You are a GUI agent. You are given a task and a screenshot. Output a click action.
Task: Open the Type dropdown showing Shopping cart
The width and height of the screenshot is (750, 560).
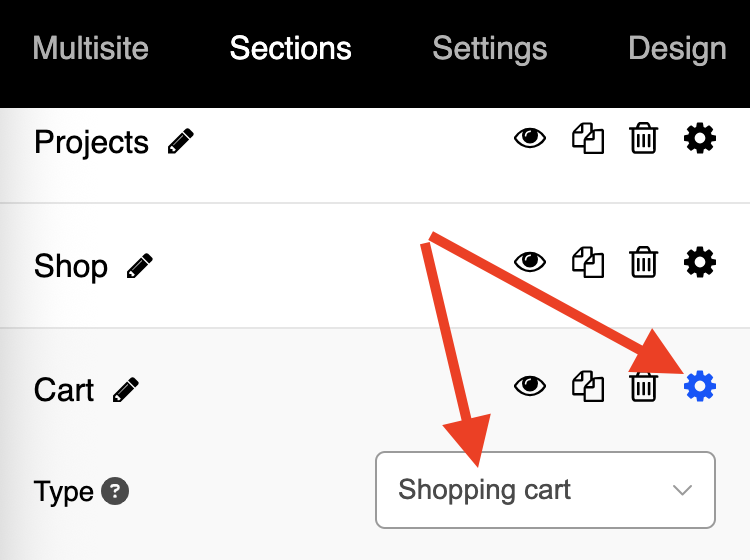click(545, 490)
